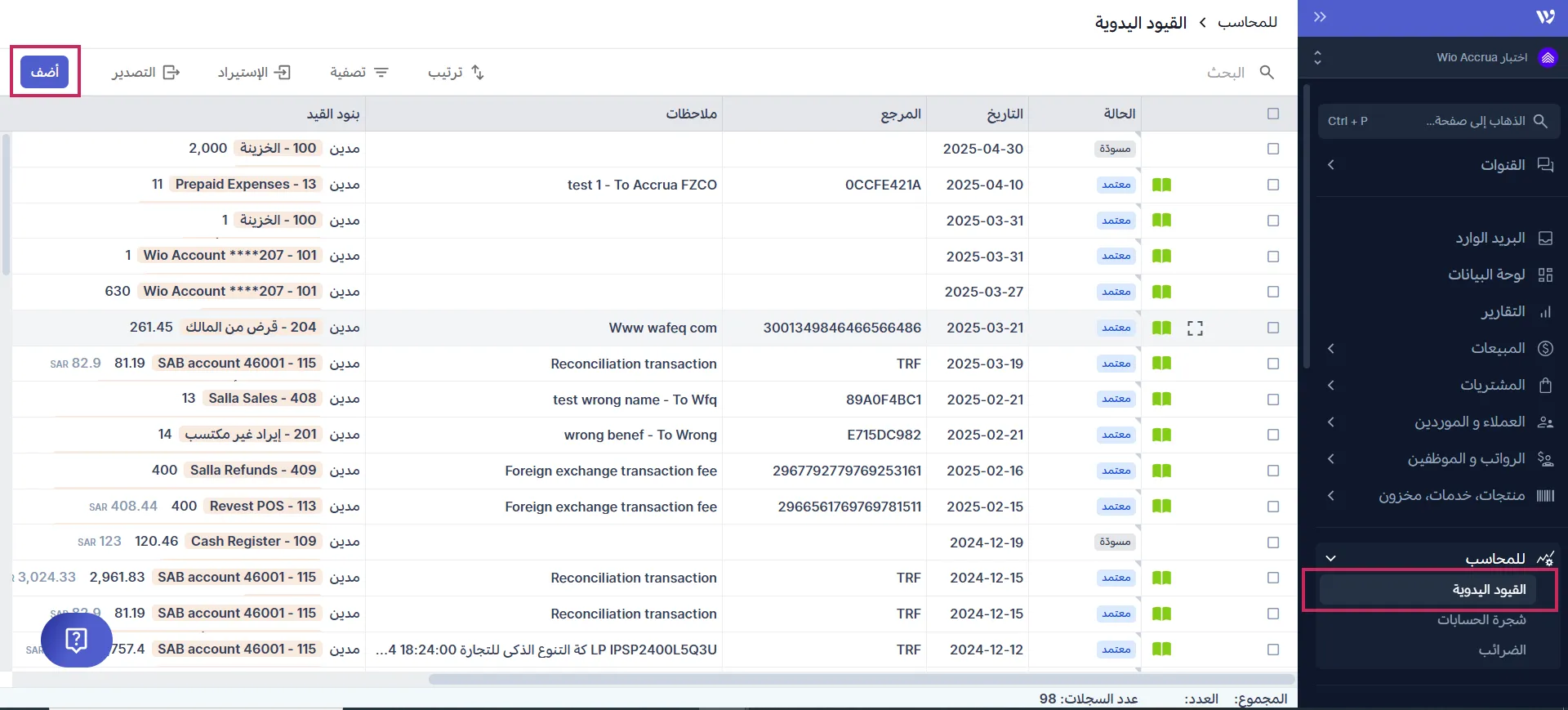The height and width of the screenshot is (710, 1568).
Task: Click the help chat bubble icon
Action: click(76, 640)
